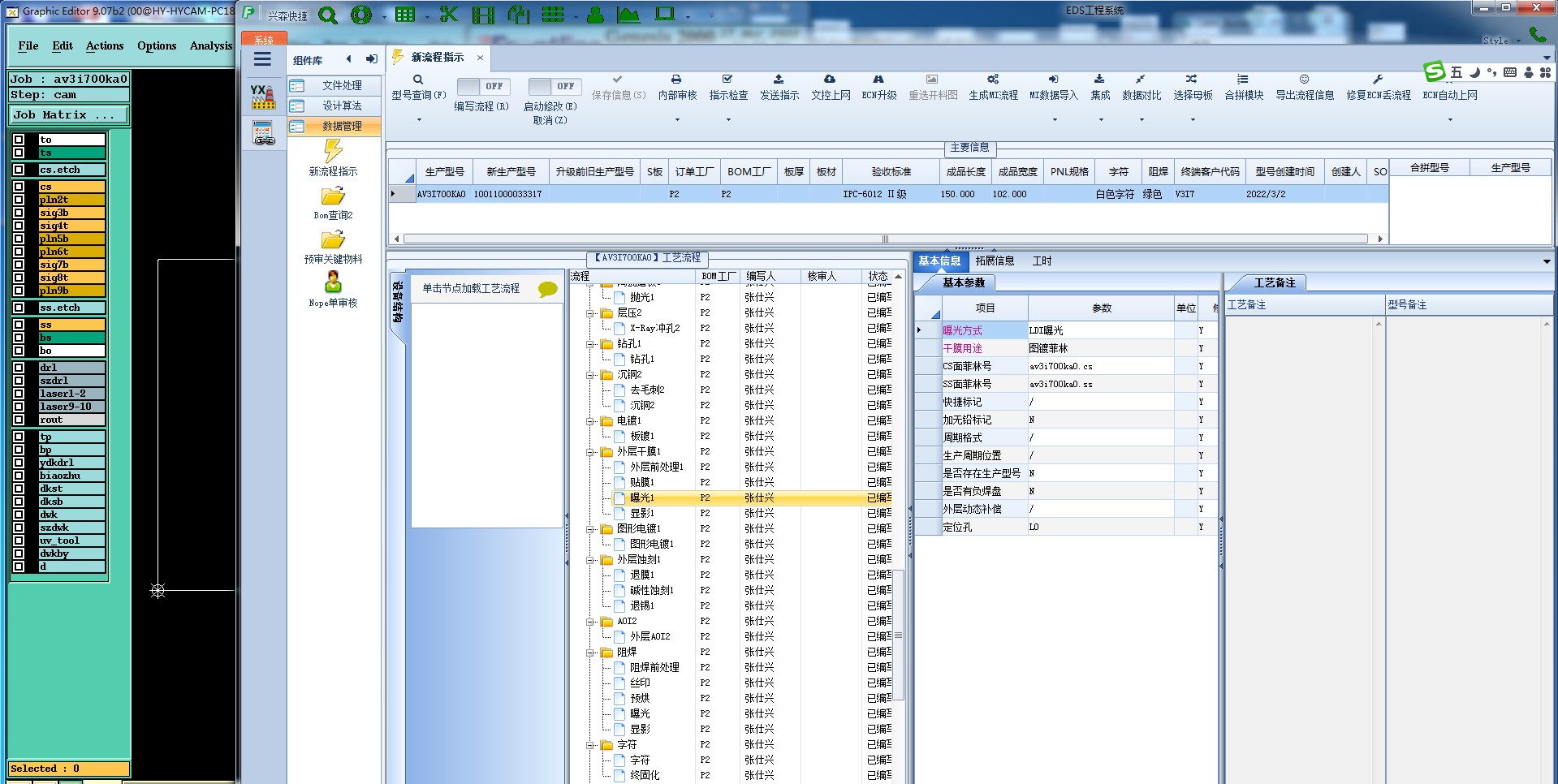Click the green area chart icon
Screen dimensions: 1558x784
point(628,15)
